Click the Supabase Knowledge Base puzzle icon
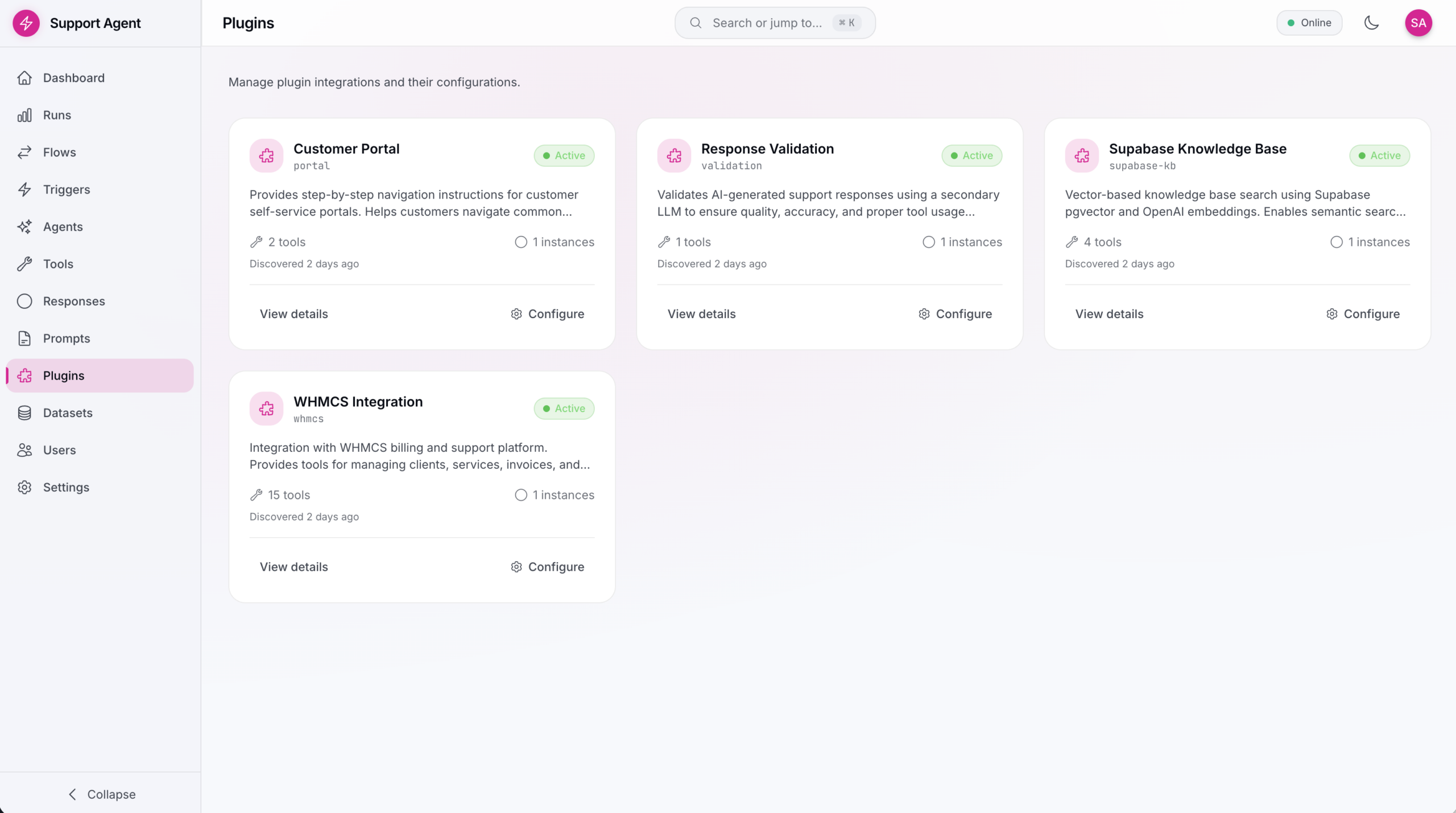 [1082, 155]
